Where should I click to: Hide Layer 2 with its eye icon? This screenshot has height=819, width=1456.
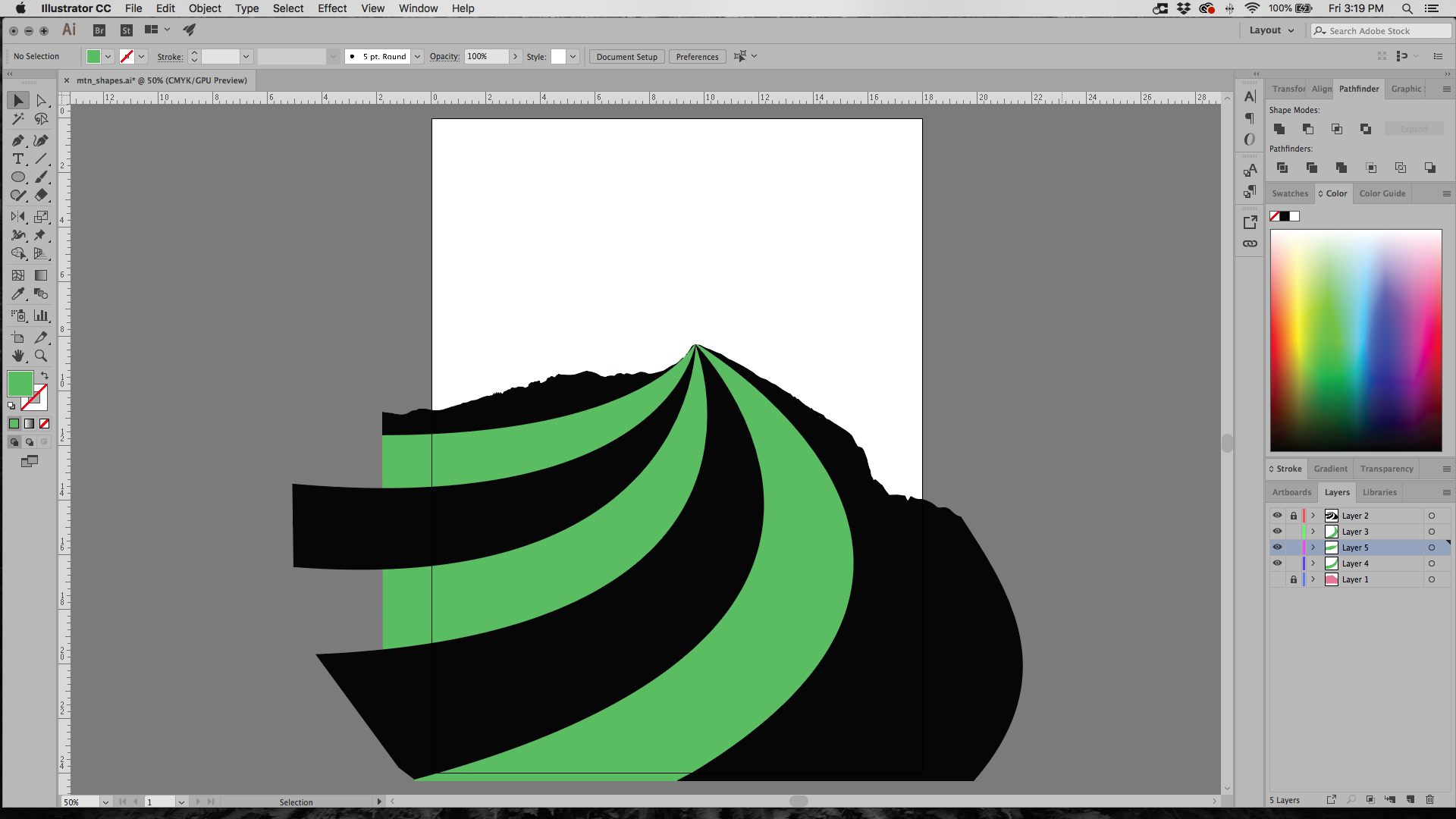pyautogui.click(x=1277, y=516)
